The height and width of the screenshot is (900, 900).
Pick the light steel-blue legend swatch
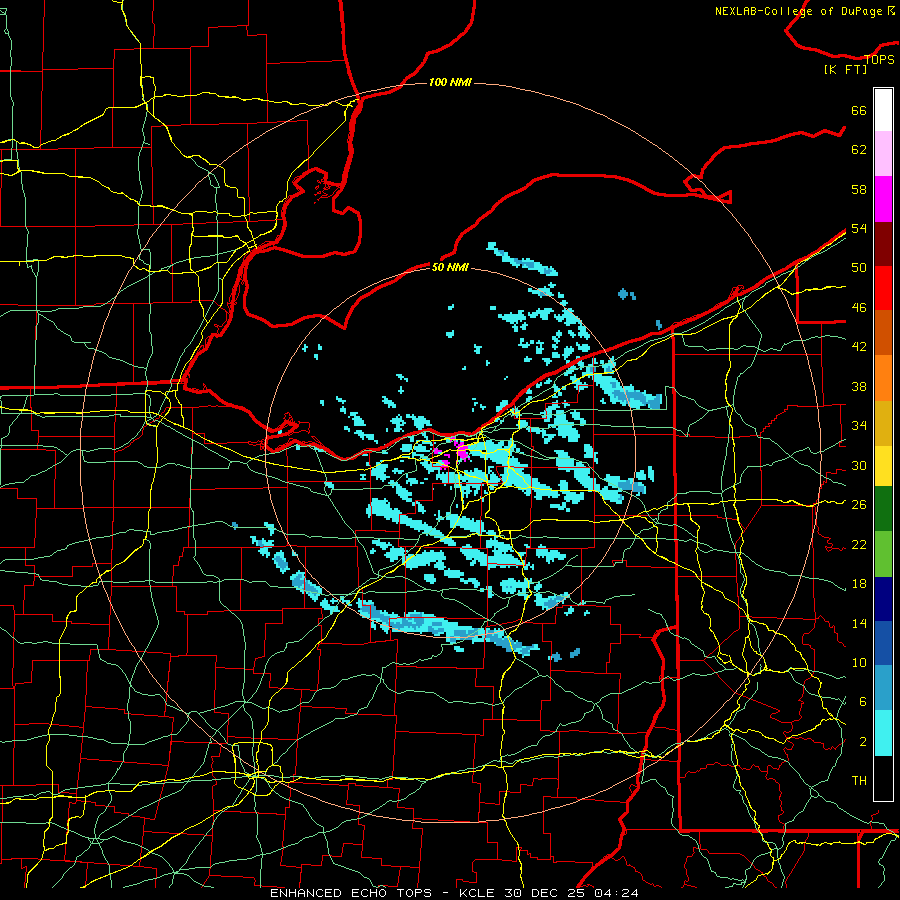pyautogui.click(x=883, y=688)
